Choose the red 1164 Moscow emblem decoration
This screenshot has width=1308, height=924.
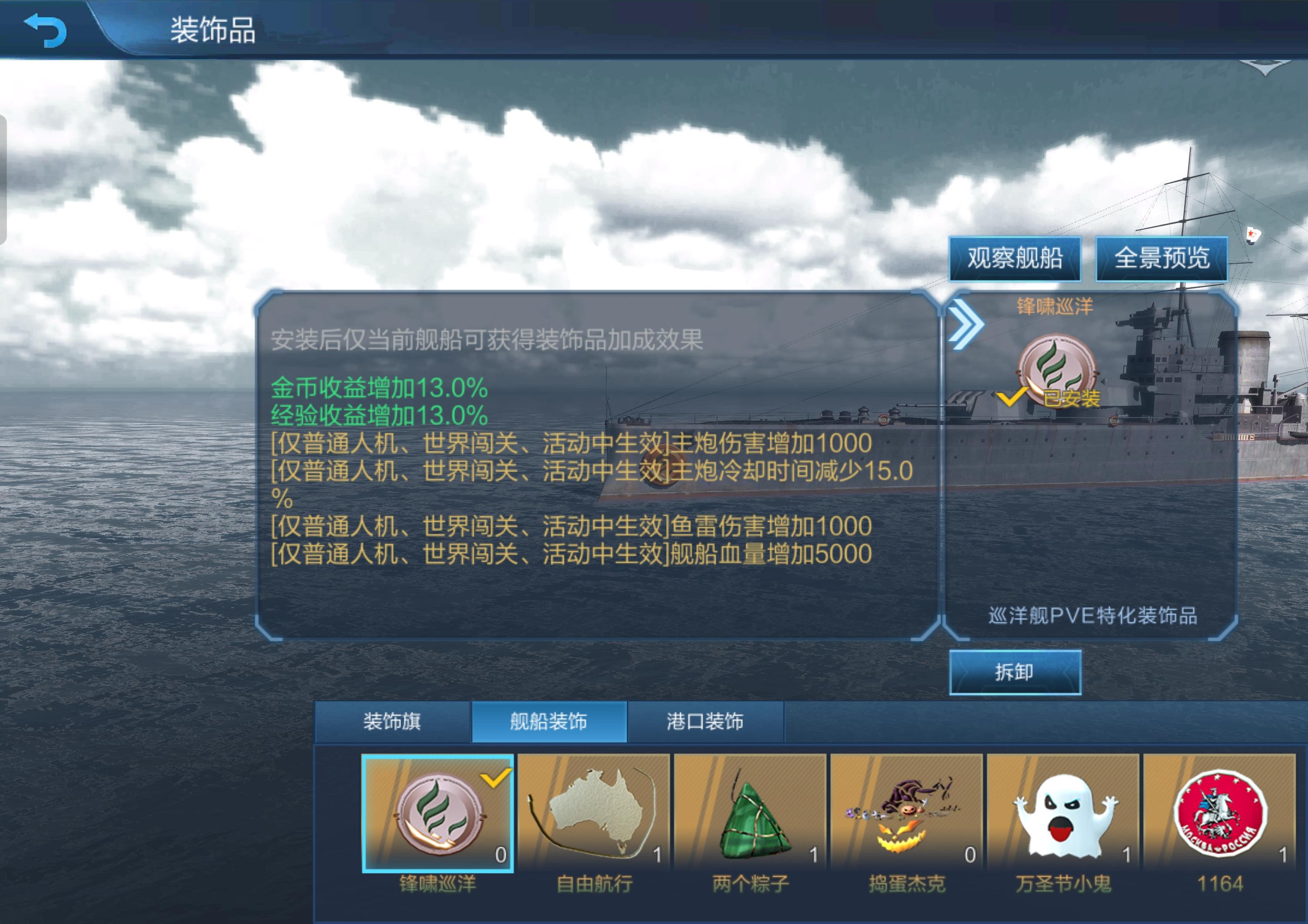point(1219,813)
